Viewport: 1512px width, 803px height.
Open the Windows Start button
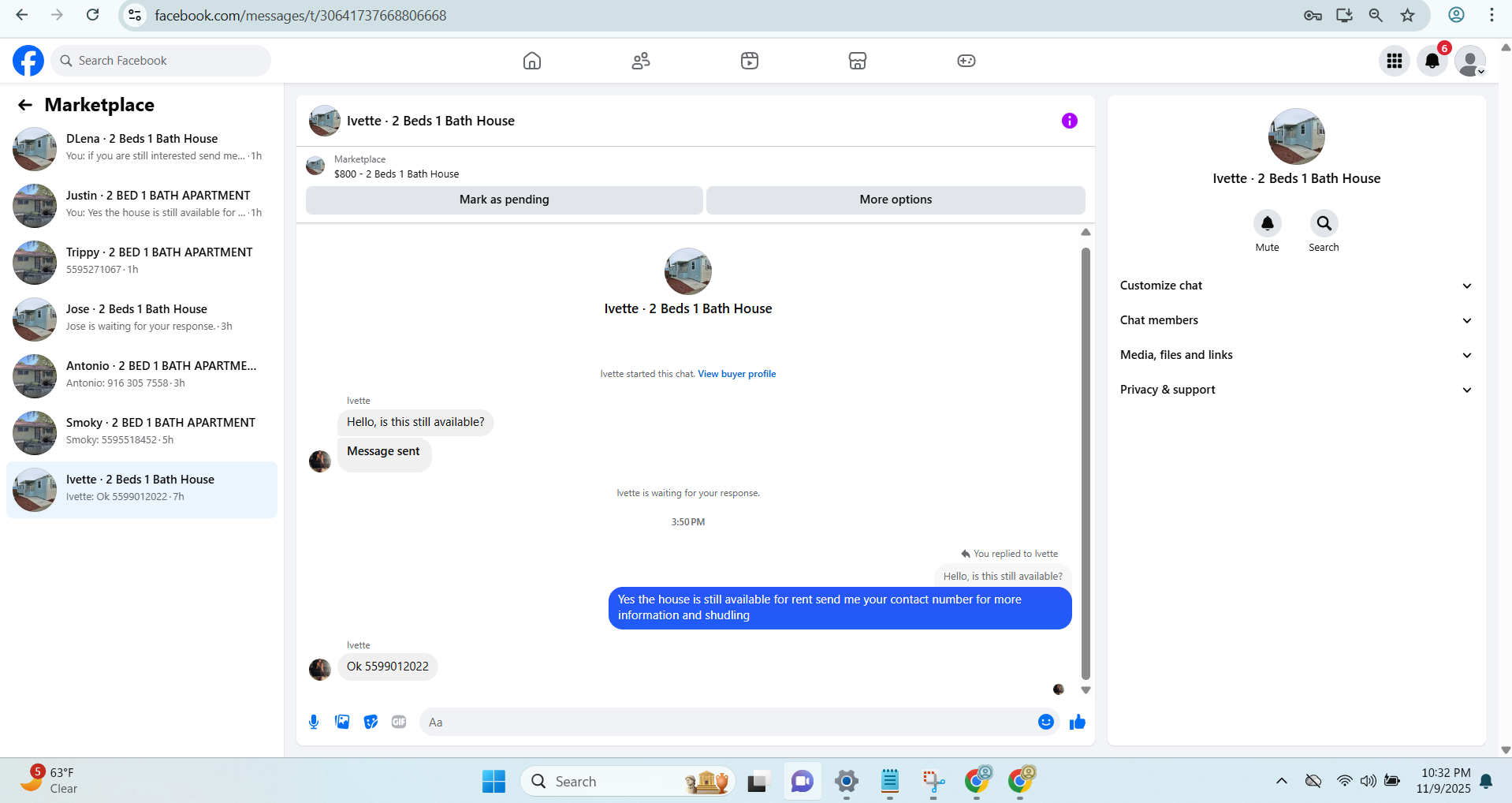(x=494, y=782)
